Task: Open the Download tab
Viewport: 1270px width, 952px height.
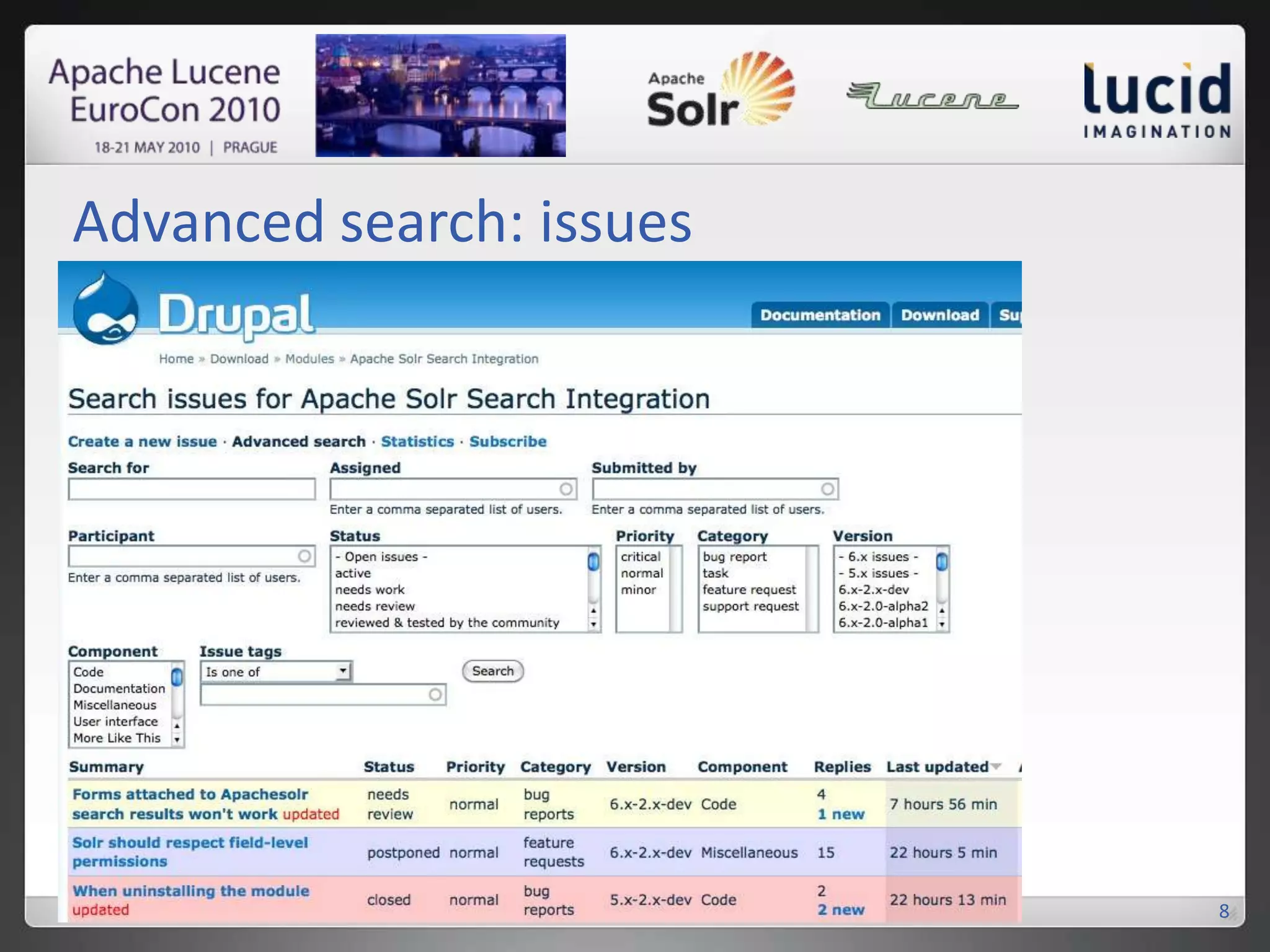Action: coord(940,315)
